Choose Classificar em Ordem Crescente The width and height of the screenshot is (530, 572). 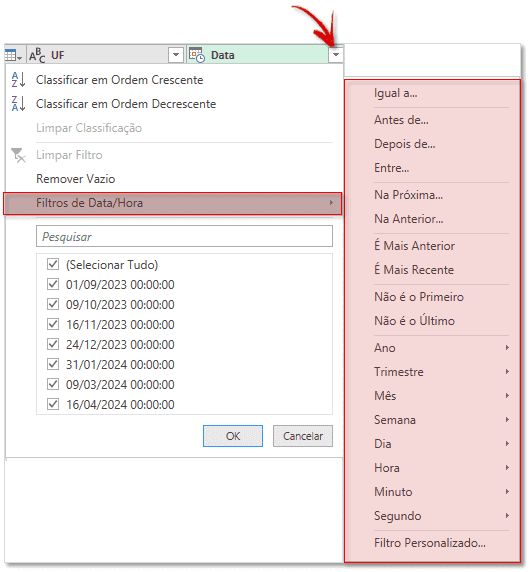(120, 80)
